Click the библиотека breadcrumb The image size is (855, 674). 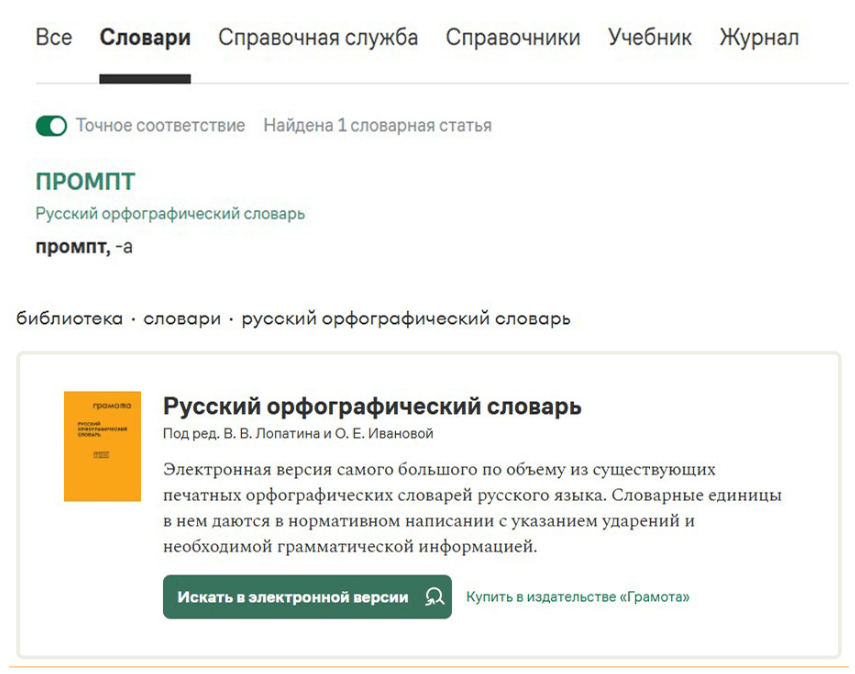coord(70,318)
